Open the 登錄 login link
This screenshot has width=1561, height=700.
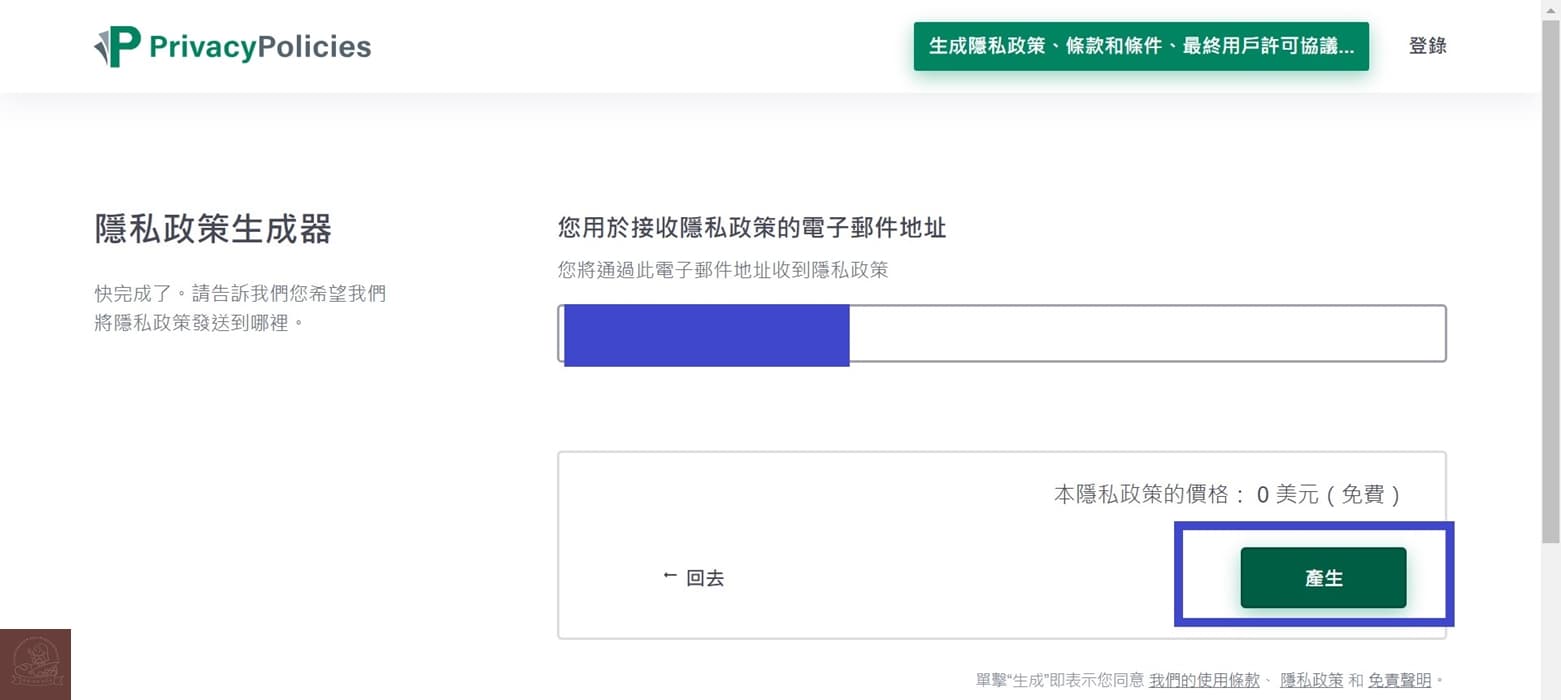click(x=1427, y=45)
